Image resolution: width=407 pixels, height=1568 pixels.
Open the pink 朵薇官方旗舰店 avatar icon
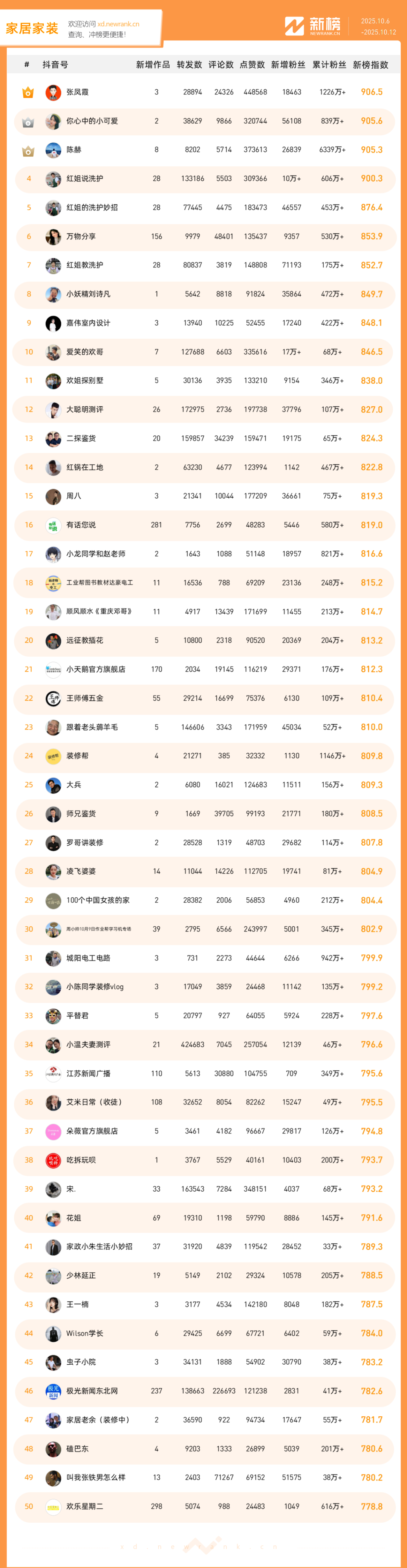(54, 1132)
